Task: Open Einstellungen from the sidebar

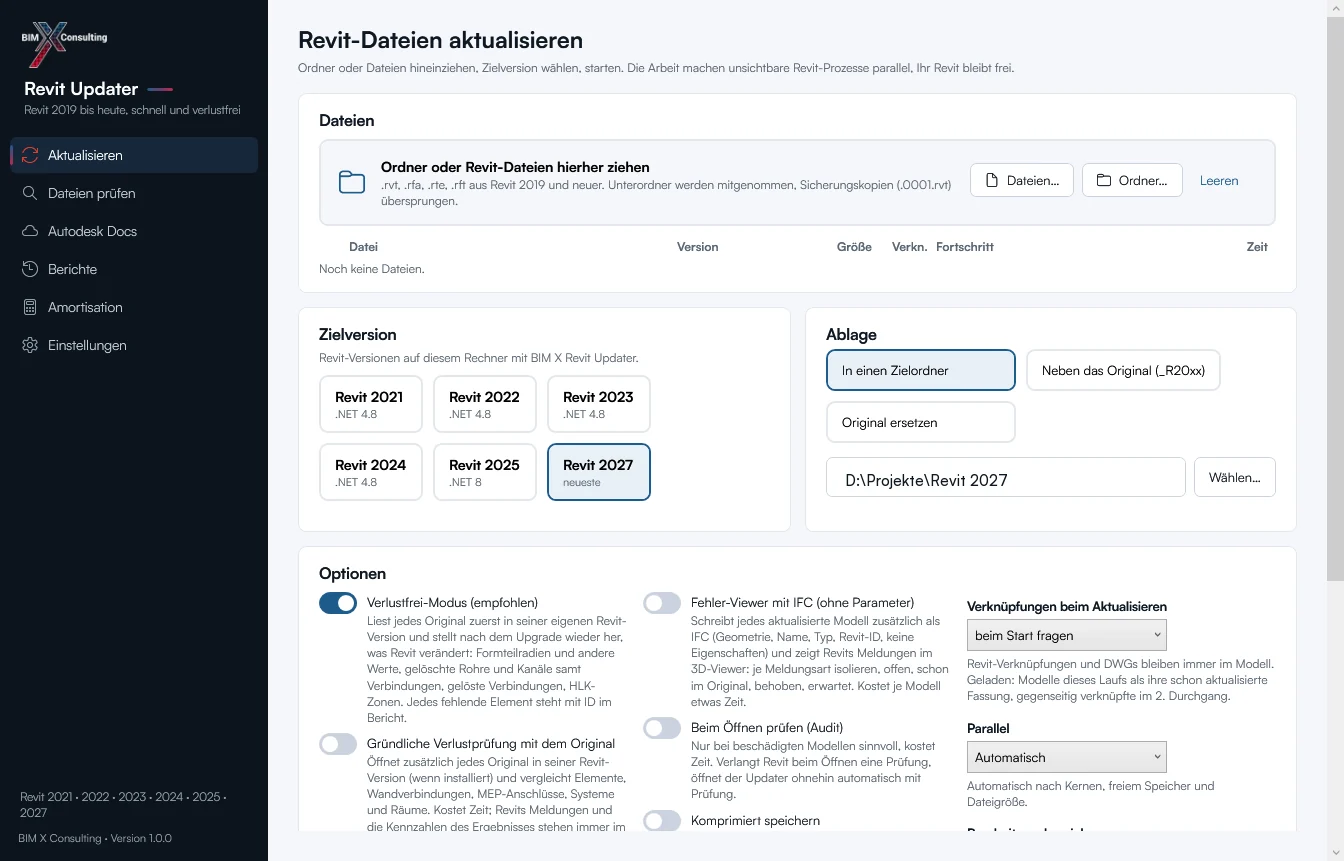Action: [x=134, y=345]
